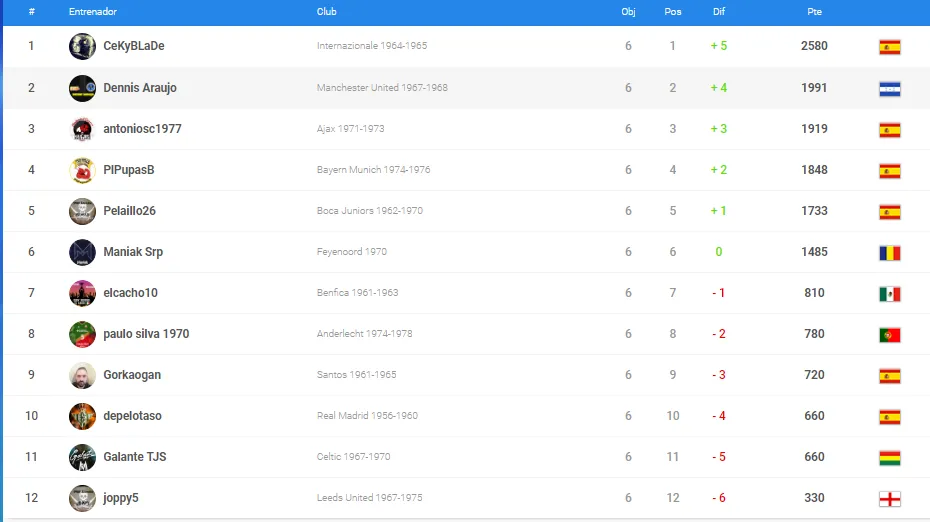Click Romania flag in Maniak Srp row

pyautogui.click(x=890, y=253)
